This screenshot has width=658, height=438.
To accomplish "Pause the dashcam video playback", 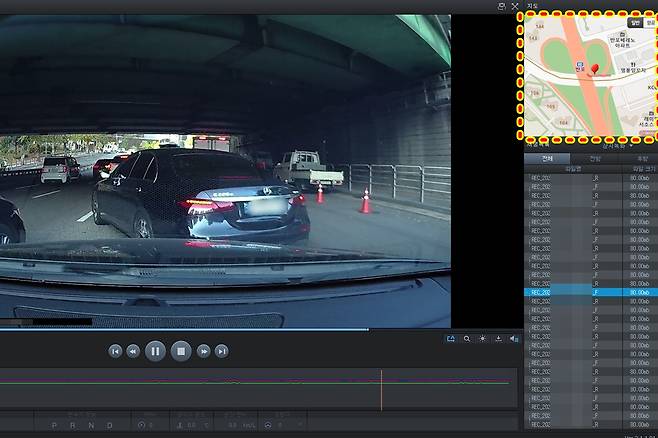I will (155, 350).
